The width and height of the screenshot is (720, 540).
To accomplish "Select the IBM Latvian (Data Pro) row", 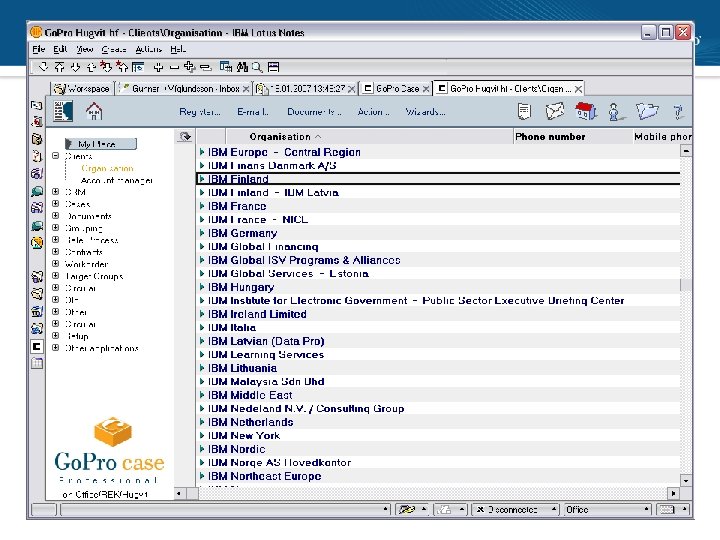I will point(438,341).
